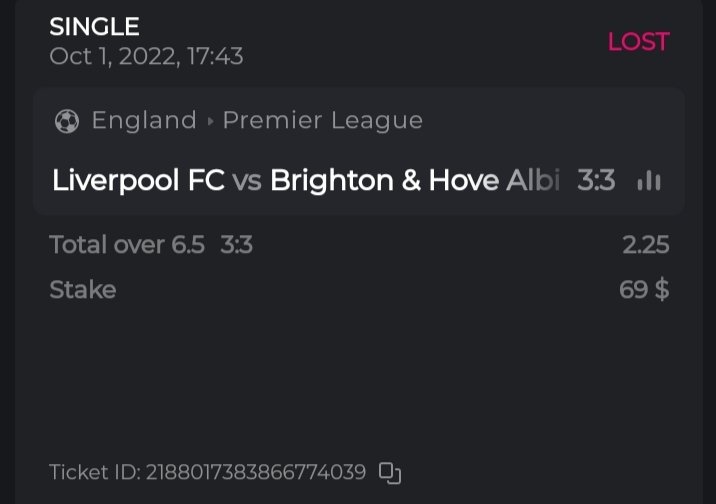Click the Ticket ID label
This screenshot has width=716, height=504.
point(95,471)
